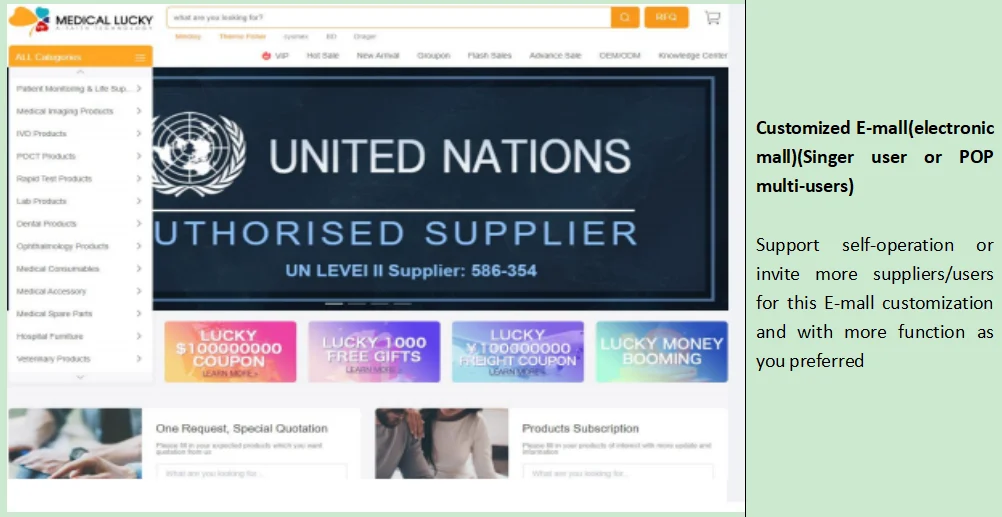Open Lucky Freight Coupon promo card

point(518,351)
